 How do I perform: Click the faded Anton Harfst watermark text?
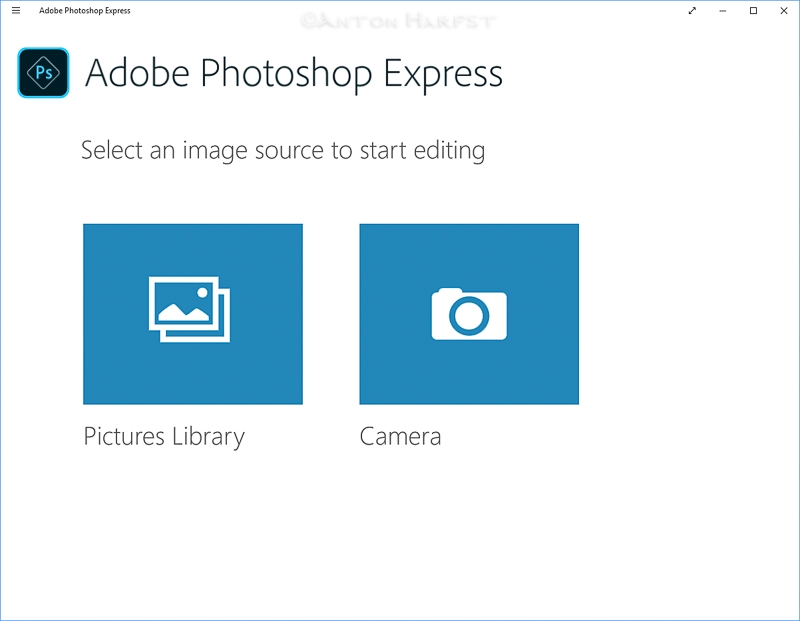coord(397,21)
